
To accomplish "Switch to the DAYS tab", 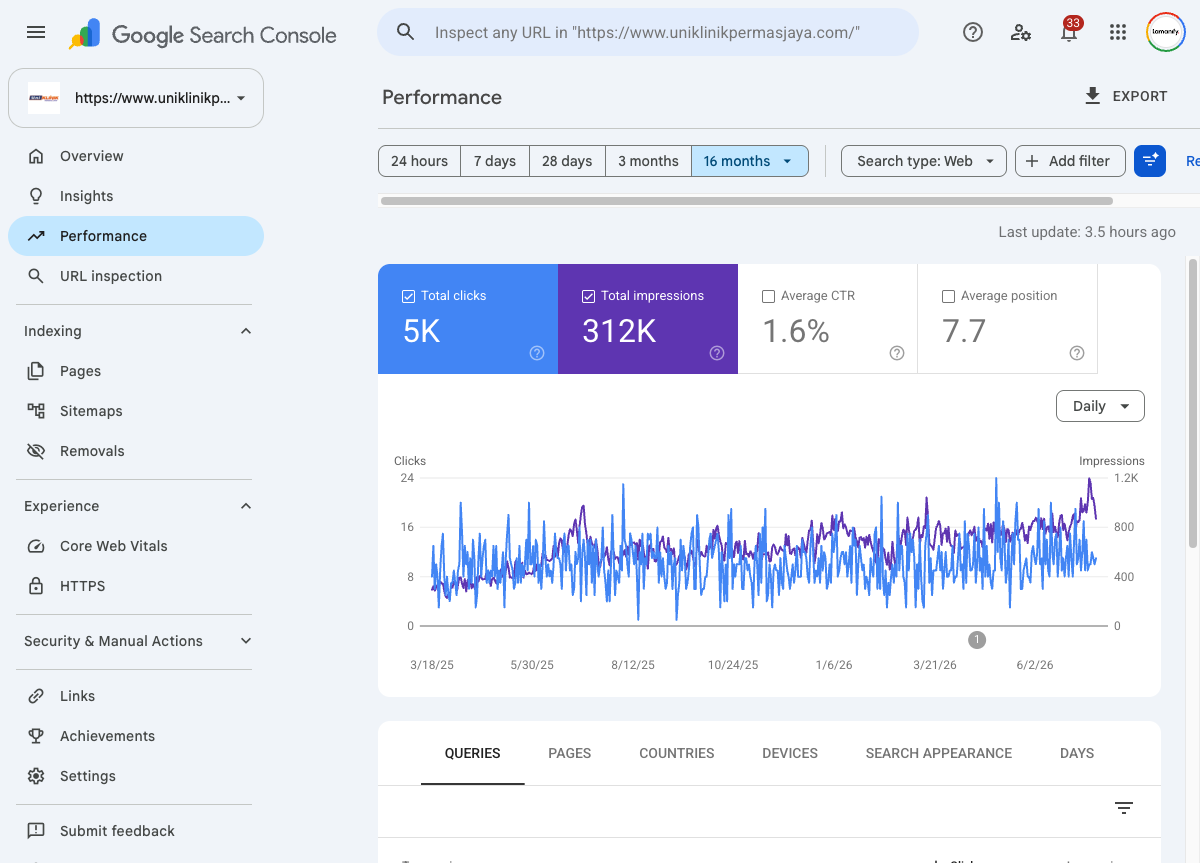I will tap(1077, 753).
